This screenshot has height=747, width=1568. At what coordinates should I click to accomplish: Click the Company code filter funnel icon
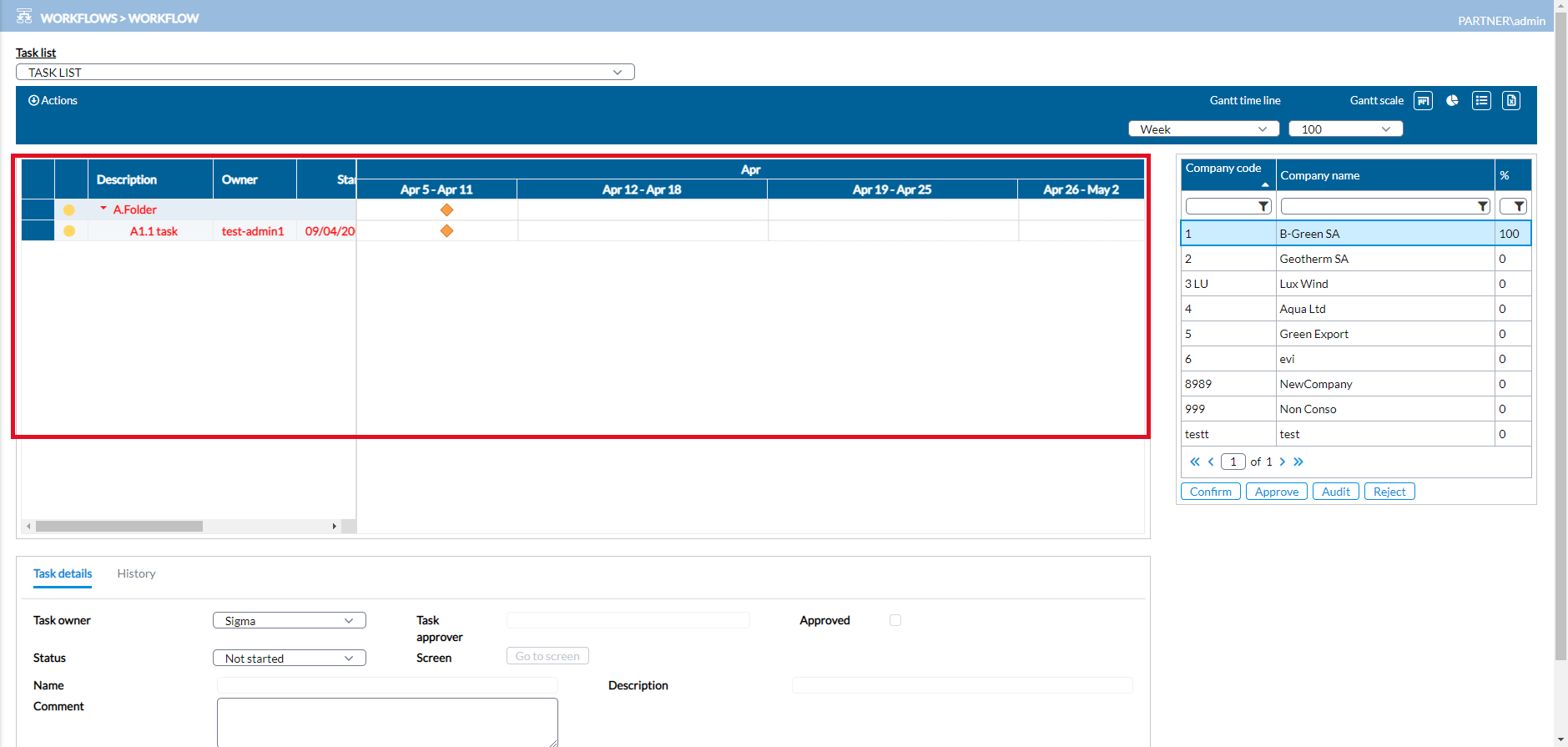pos(1263,206)
